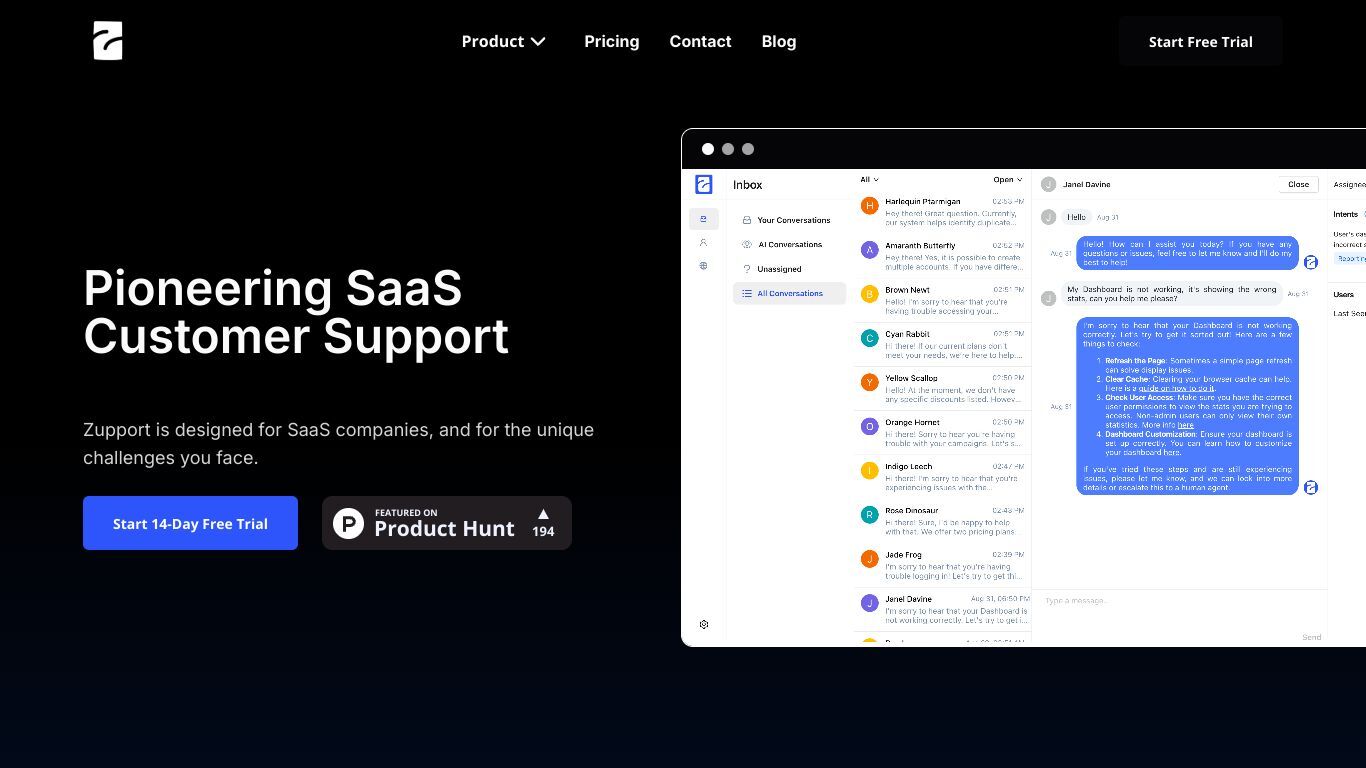Click the teal R avatar for Rosa Dinosaur
The image size is (1366, 768).
pyautogui.click(x=869, y=514)
